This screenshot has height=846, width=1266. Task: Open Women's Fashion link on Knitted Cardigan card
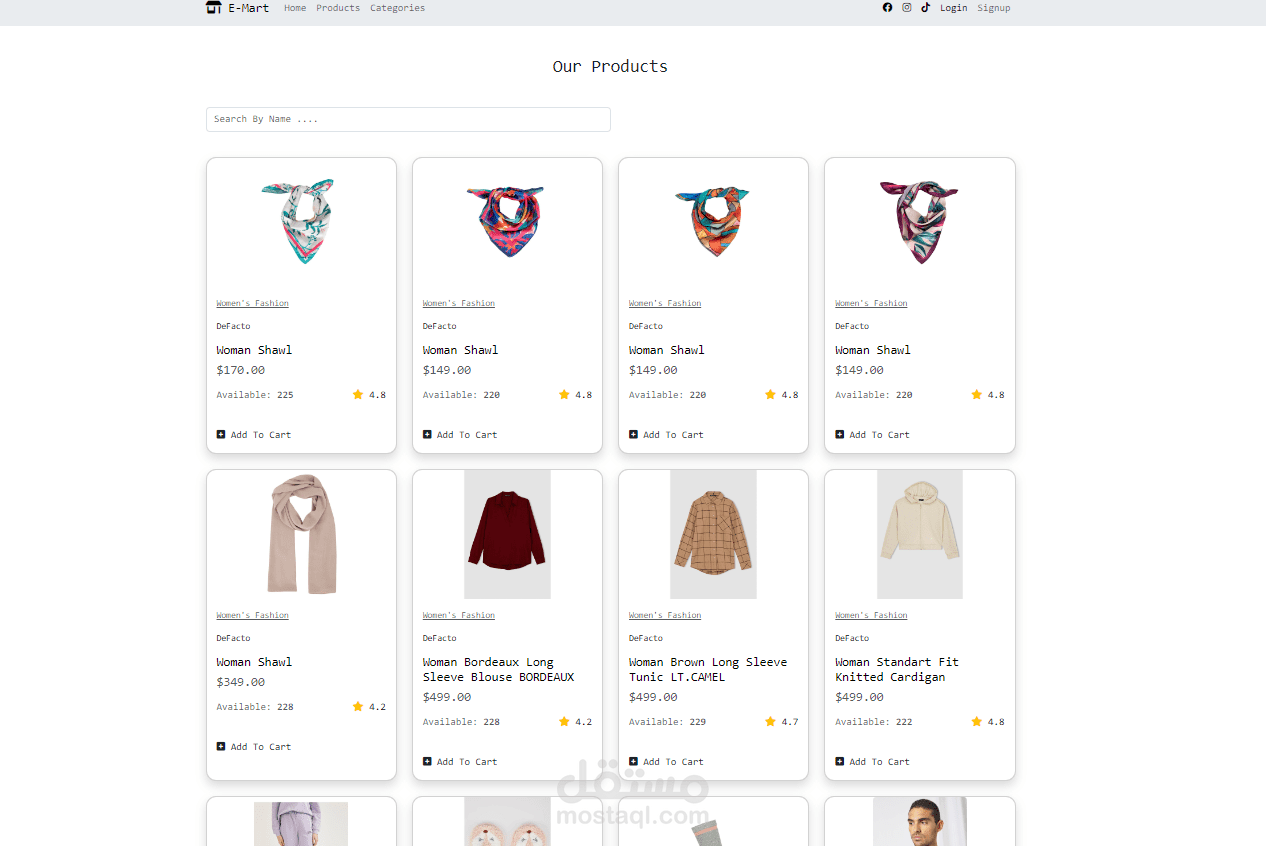tap(871, 615)
